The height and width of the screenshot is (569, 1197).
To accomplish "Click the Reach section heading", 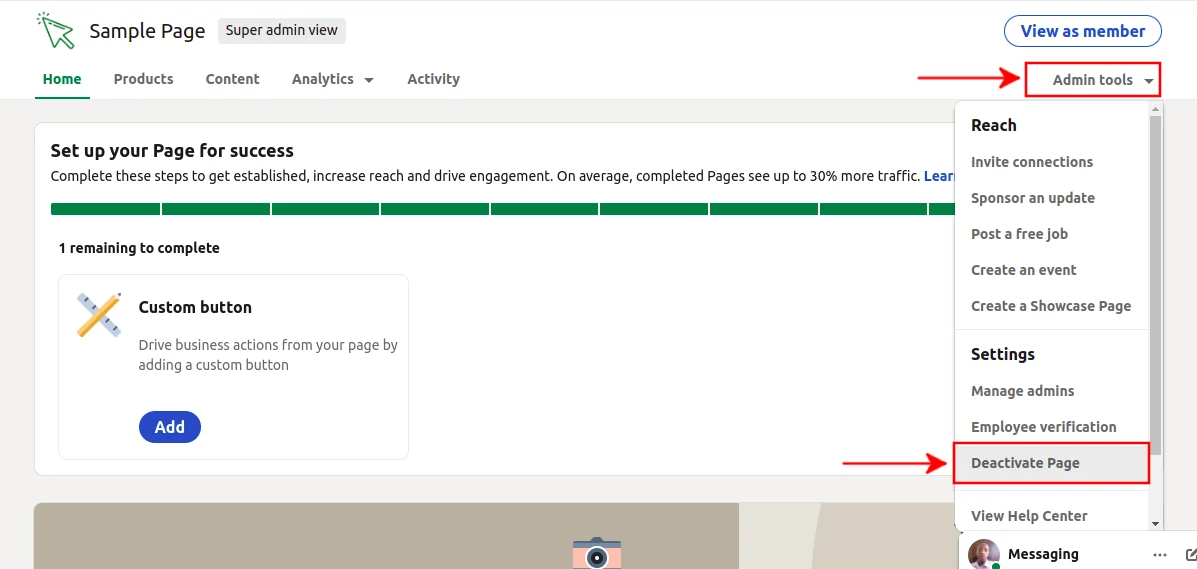I will click(993, 125).
